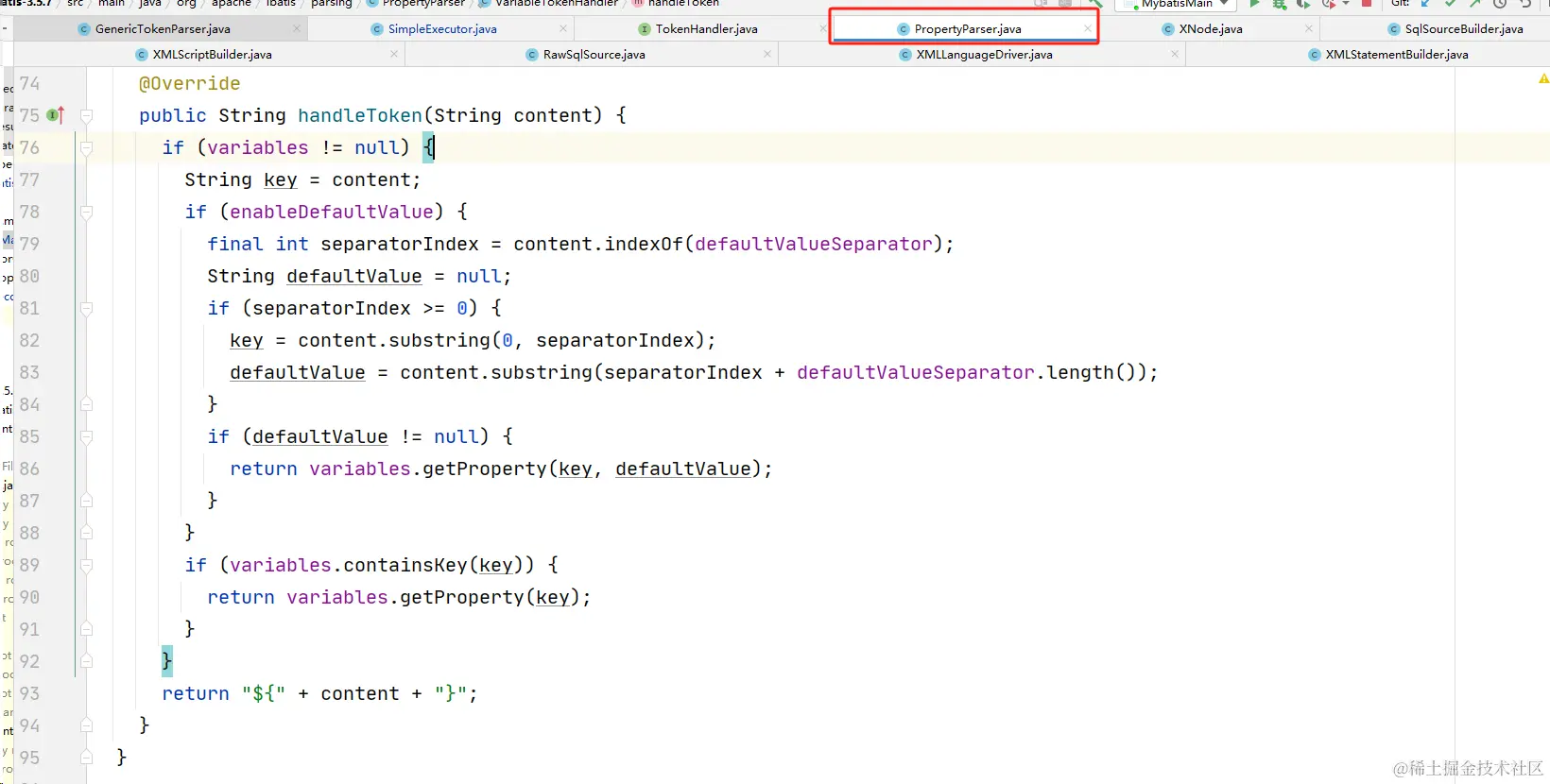
Task: Close the XMLScriptBuilder.java tab
Action: tap(394, 55)
